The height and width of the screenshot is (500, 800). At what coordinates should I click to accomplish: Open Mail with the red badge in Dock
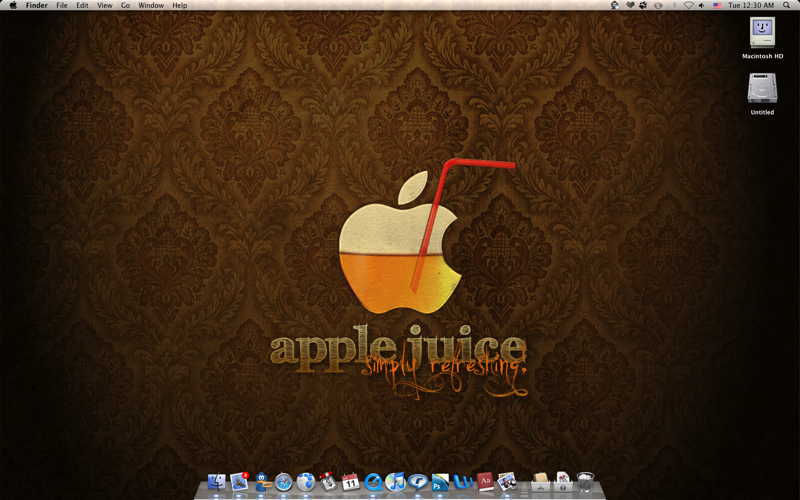tap(239, 482)
